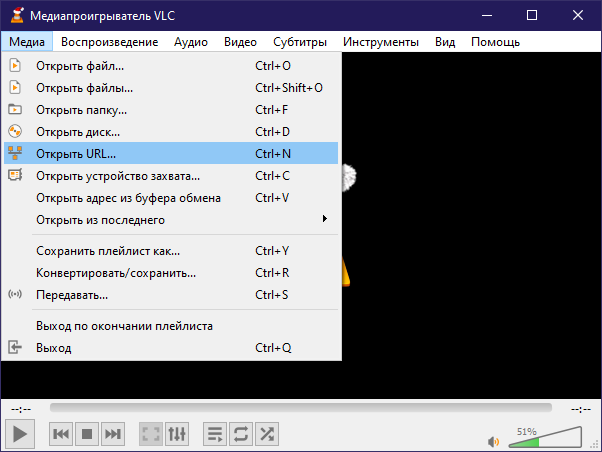Open the Аудио menu
This screenshot has width=602, height=452.
click(190, 42)
